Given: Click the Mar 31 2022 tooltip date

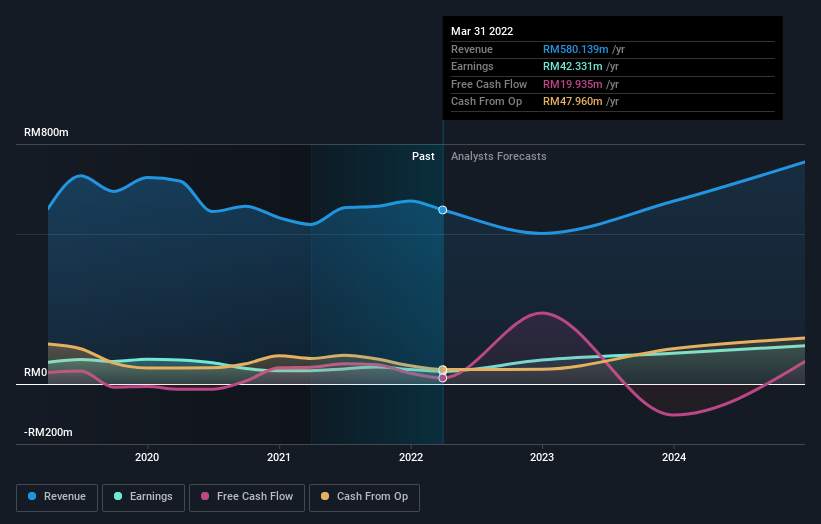Looking at the screenshot, I should (482, 31).
